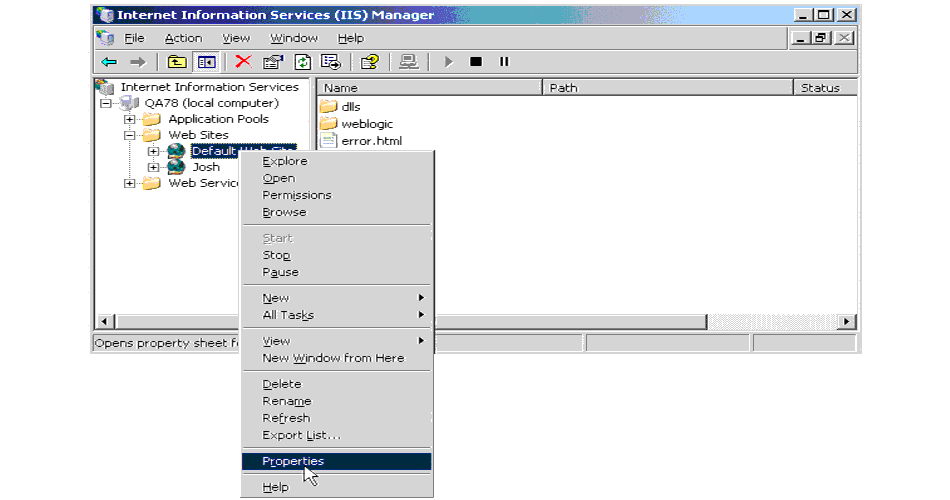Open the Help menu in menu bar
The height and width of the screenshot is (500, 950).
tap(351, 38)
